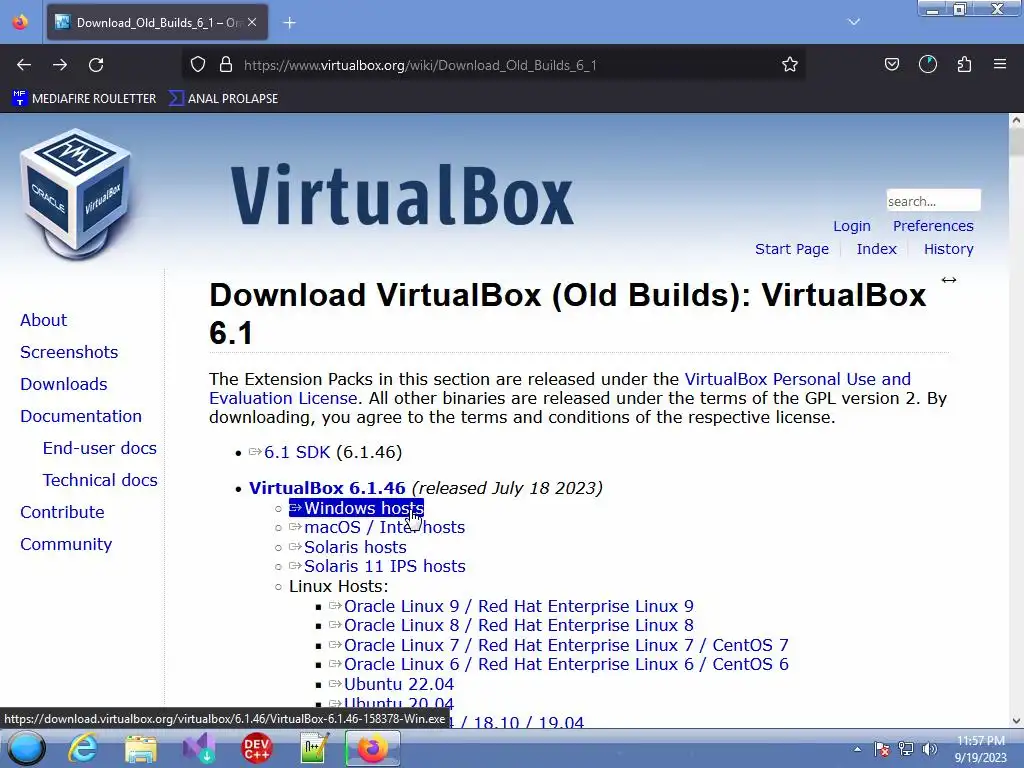The height and width of the screenshot is (768, 1024).
Task: Open the Action Center flag icon
Action: pyautogui.click(x=882, y=749)
